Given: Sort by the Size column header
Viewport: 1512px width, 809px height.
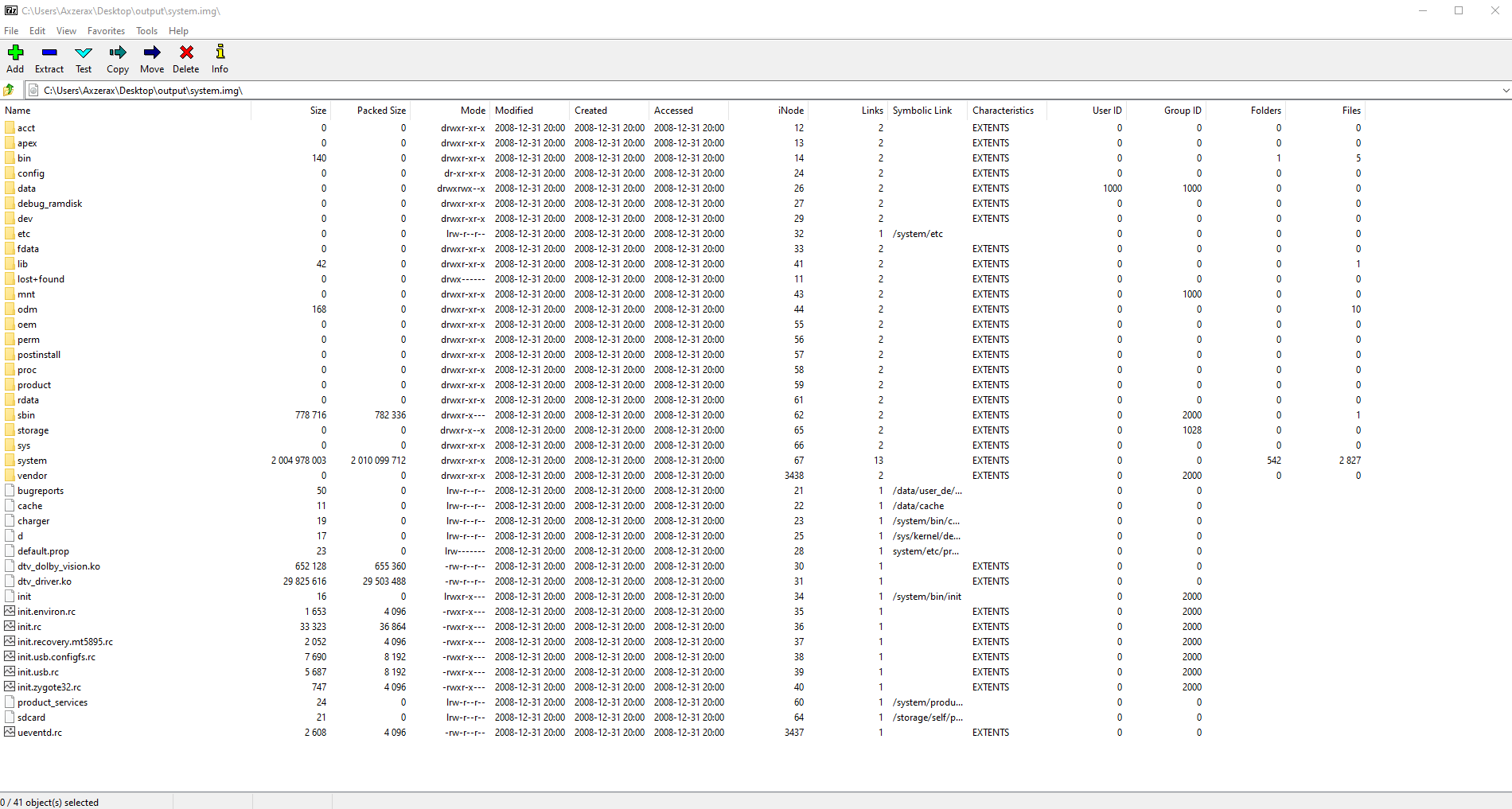Looking at the screenshot, I should (290, 111).
